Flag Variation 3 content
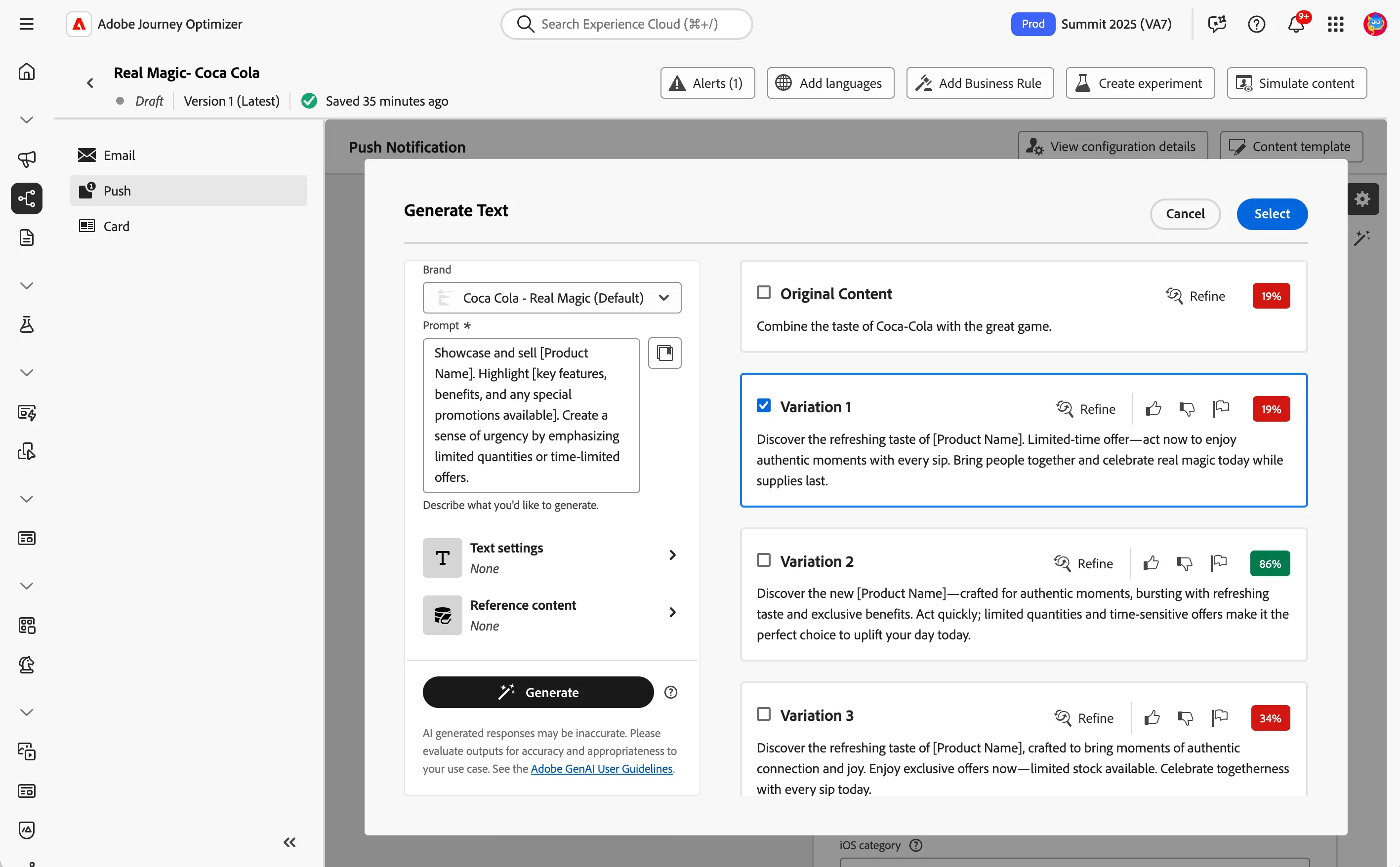 coord(1219,718)
